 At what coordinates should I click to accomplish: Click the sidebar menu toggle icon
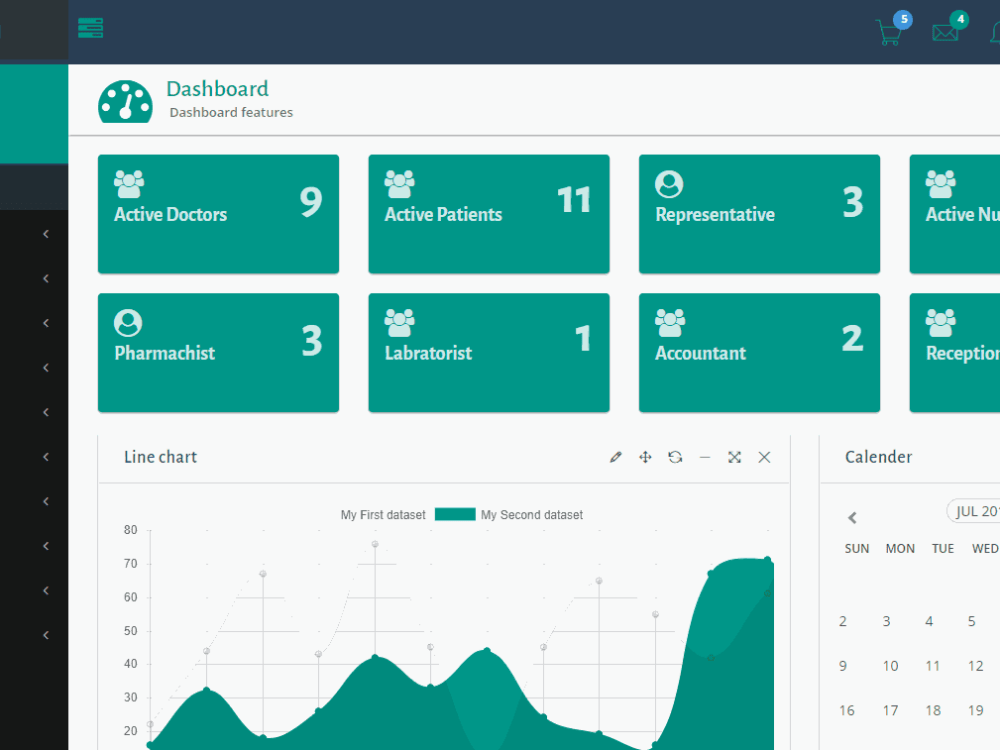(90, 28)
